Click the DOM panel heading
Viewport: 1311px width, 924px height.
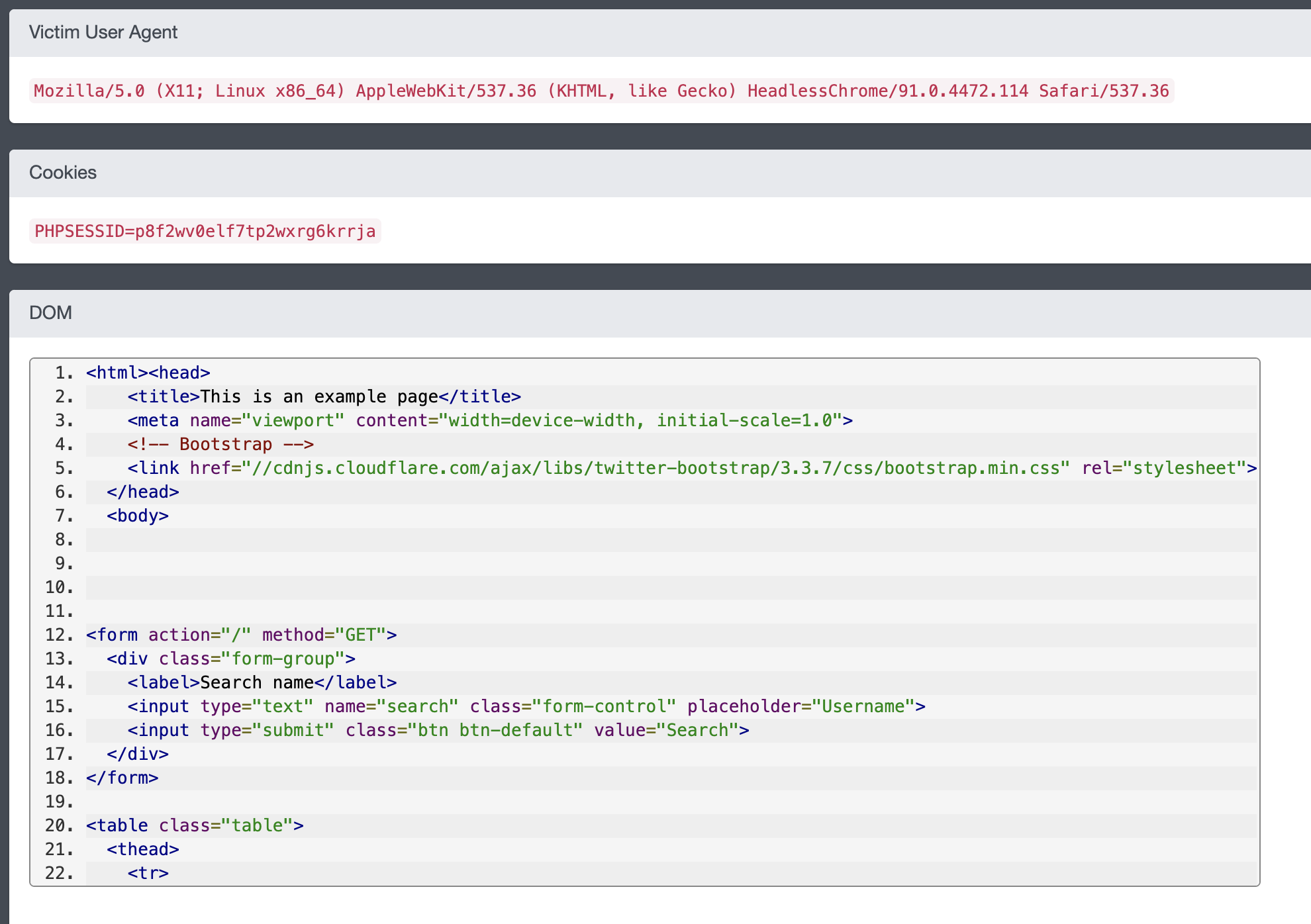(50, 312)
